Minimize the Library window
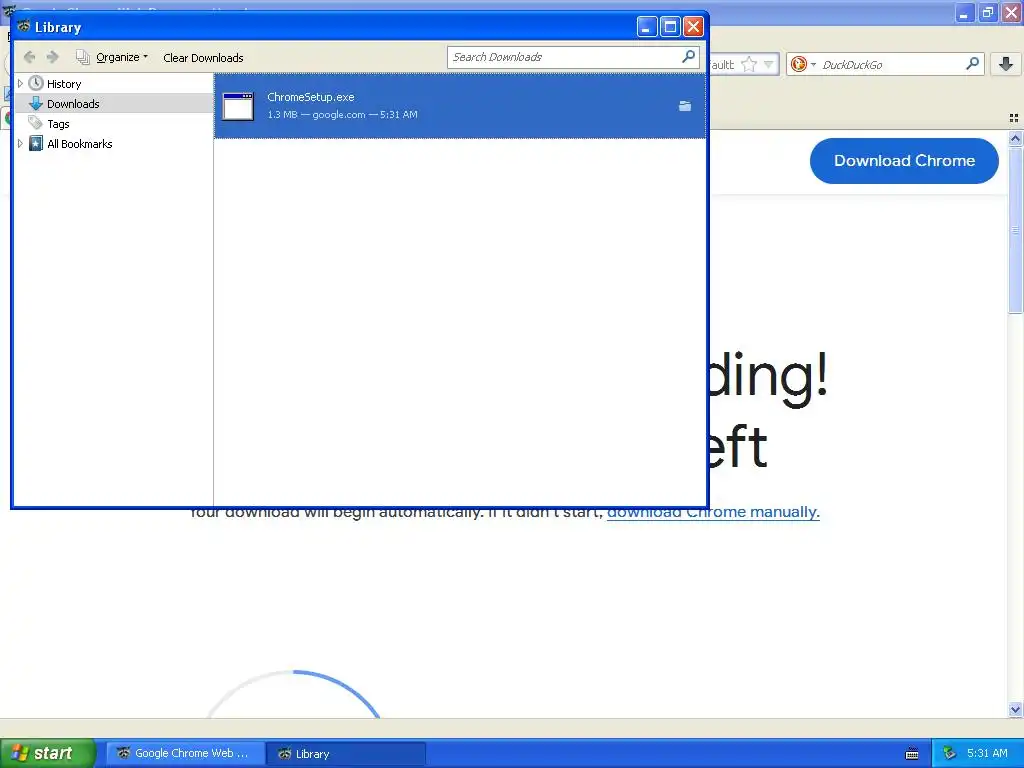This screenshot has width=1024, height=768. point(647,27)
